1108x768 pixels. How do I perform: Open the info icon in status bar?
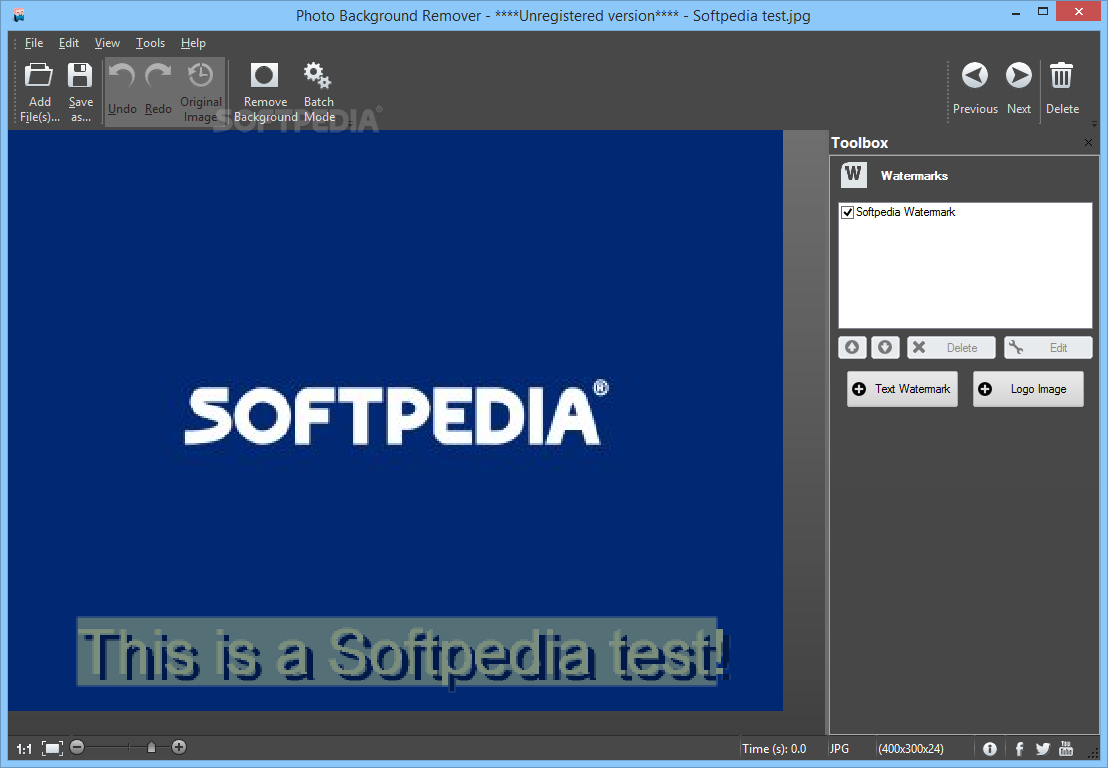[990, 749]
